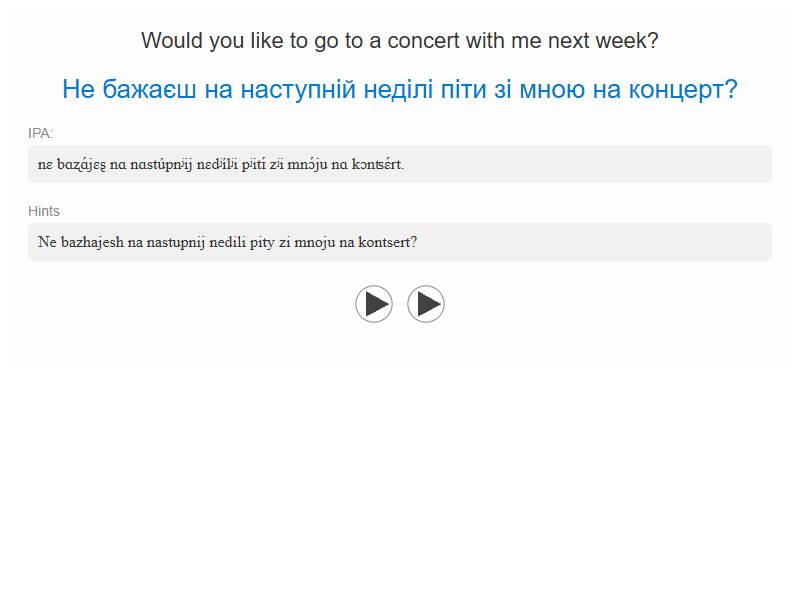Click inside the Hints transliteration box
This screenshot has width=800, height=600.
[x=400, y=242]
